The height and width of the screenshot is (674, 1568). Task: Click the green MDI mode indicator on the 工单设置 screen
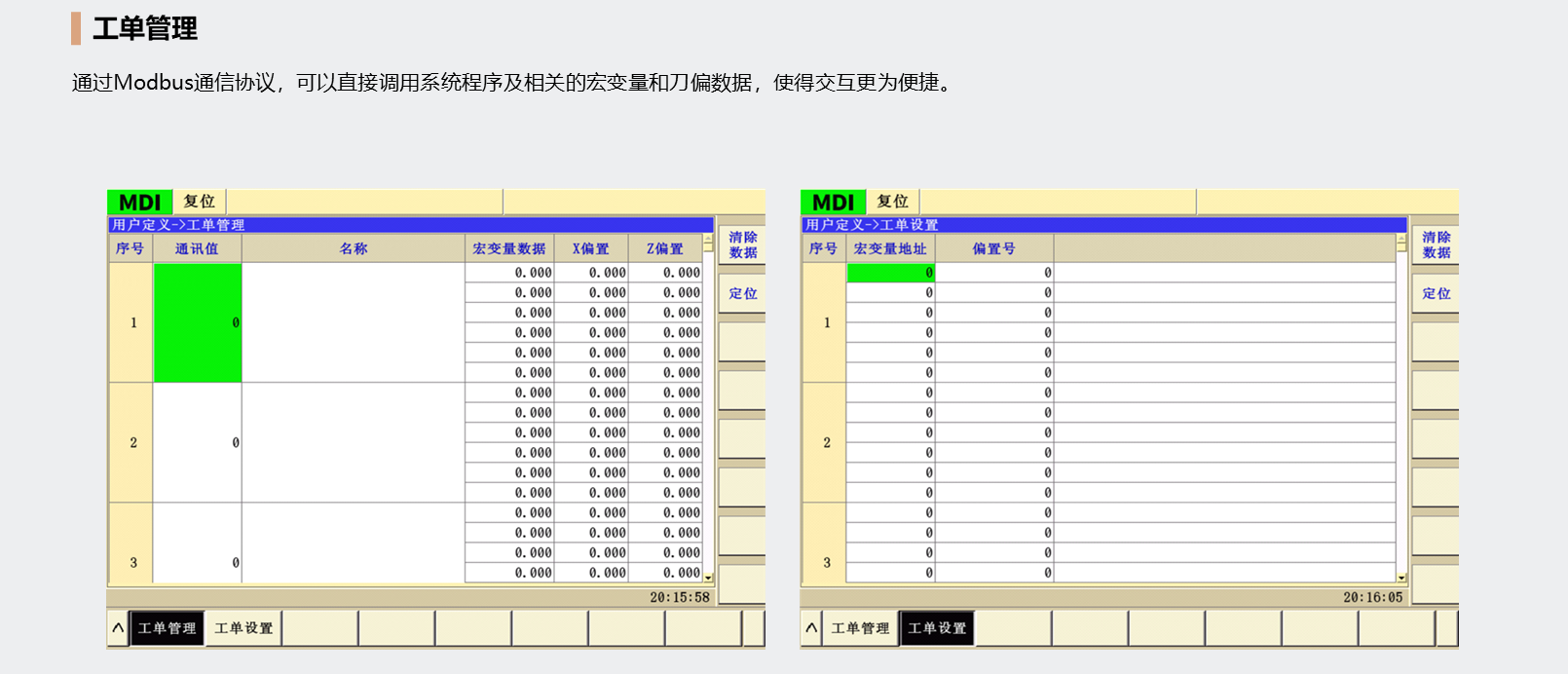point(833,202)
